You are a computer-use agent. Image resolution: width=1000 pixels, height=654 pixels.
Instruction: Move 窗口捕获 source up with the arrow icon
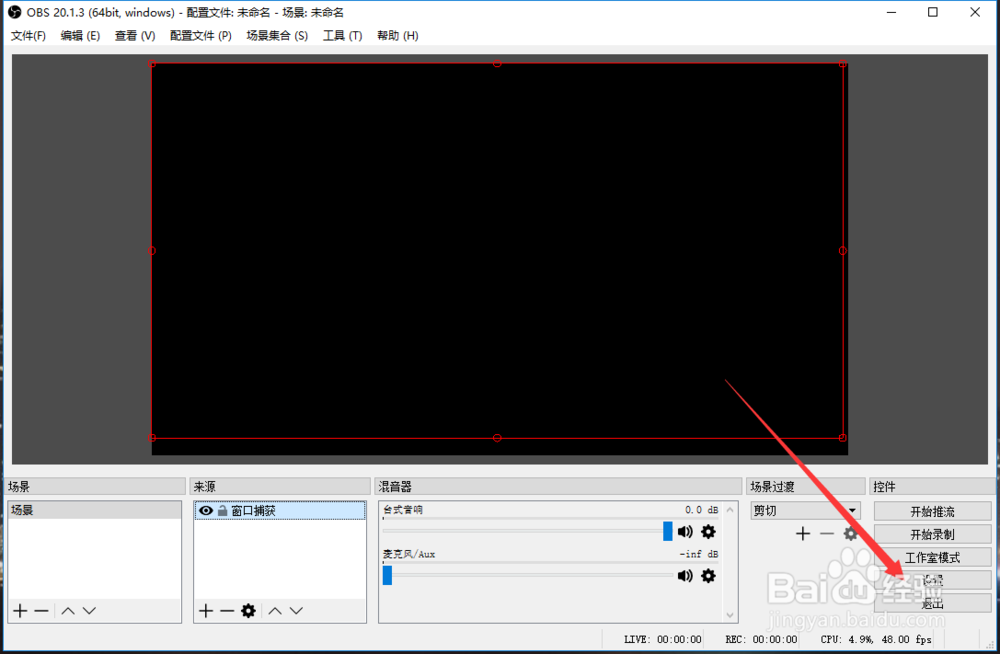(274, 610)
